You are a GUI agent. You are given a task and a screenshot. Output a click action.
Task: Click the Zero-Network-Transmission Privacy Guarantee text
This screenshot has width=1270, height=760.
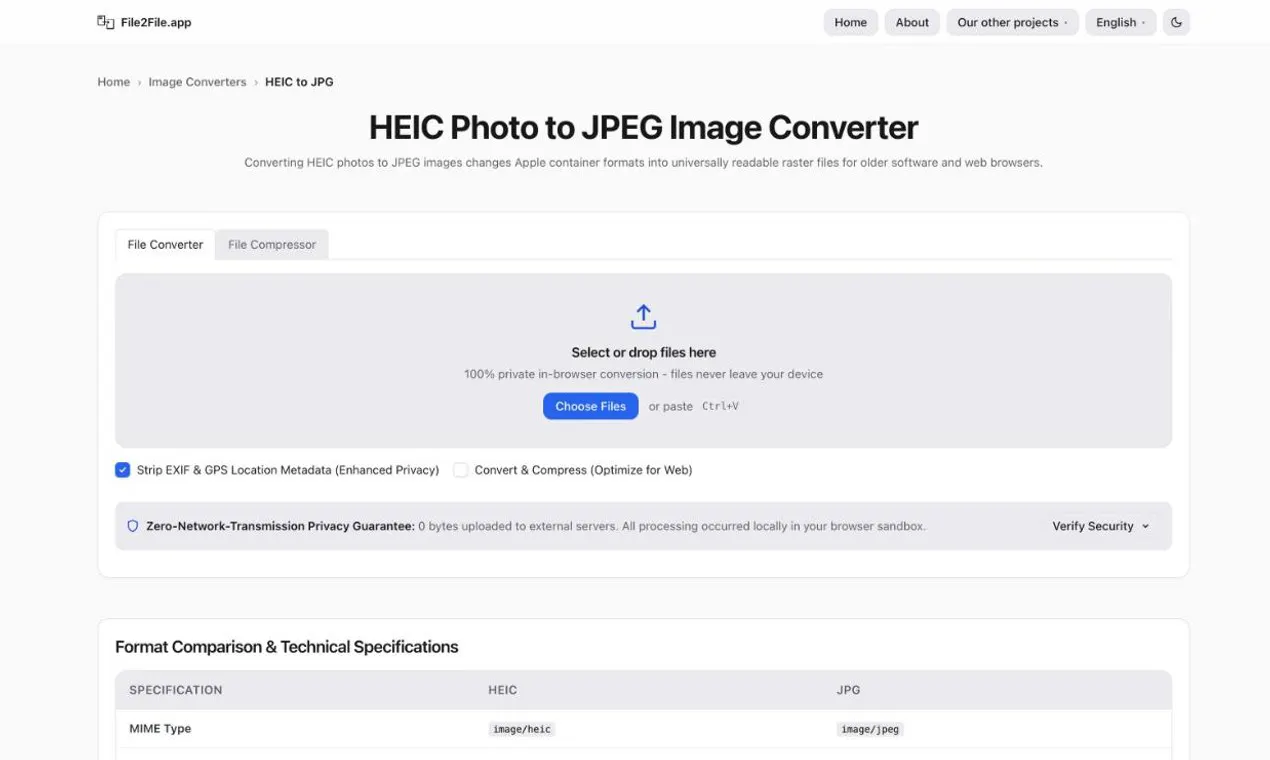(x=280, y=526)
